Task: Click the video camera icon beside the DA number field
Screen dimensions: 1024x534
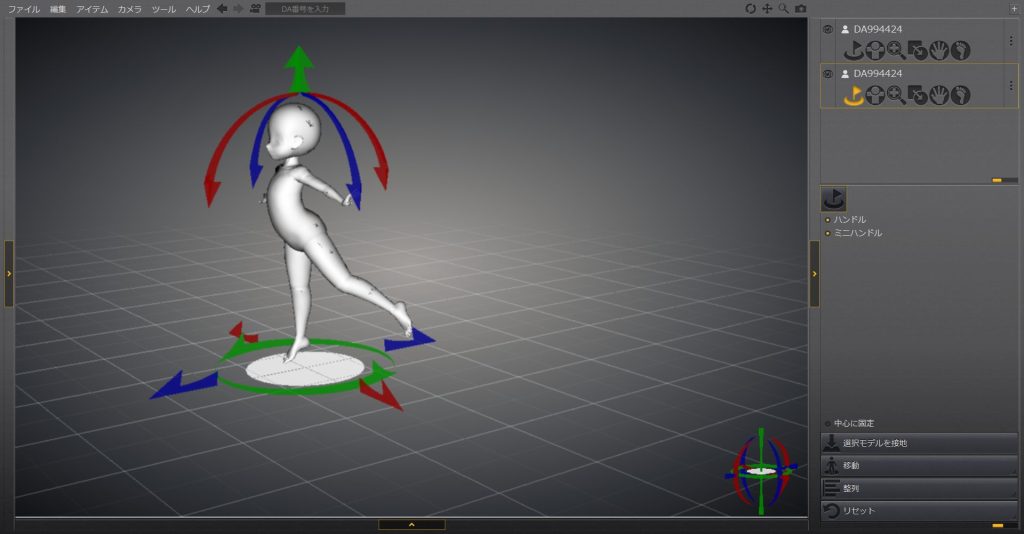Action: [255, 9]
